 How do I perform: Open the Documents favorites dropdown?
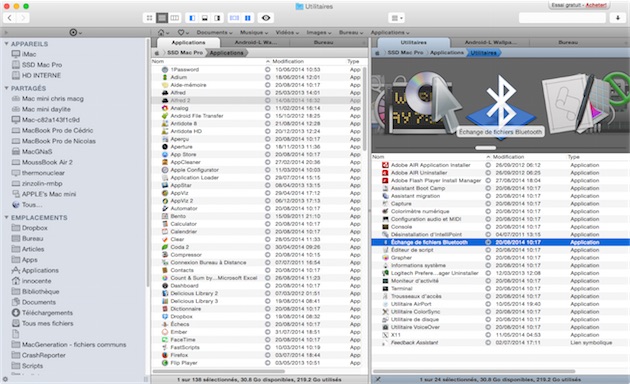click(x=214, y=33)
